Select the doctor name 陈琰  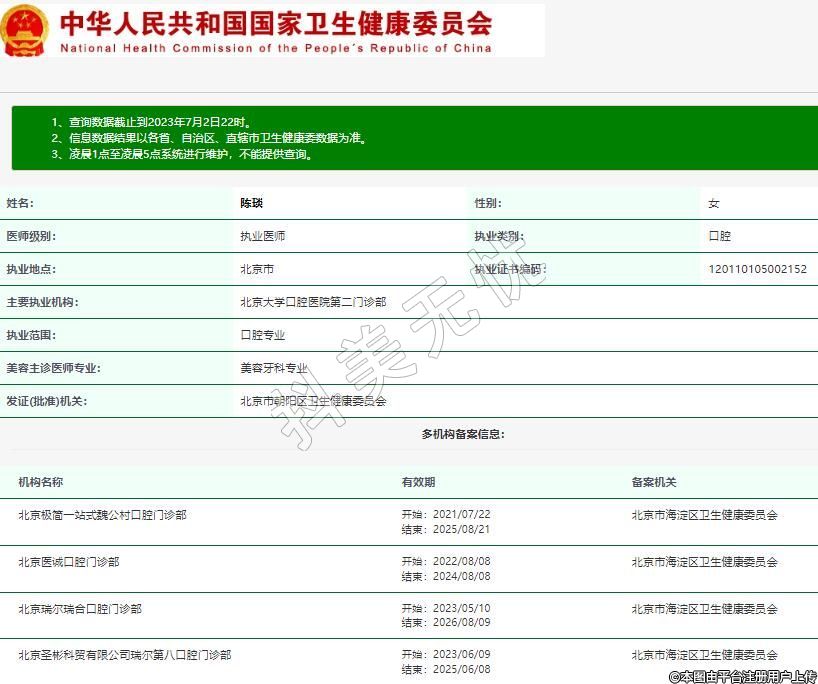251,203
